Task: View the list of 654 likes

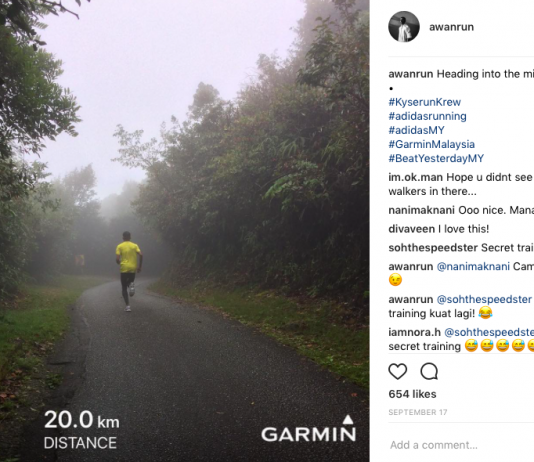Action: click(412, 394)
